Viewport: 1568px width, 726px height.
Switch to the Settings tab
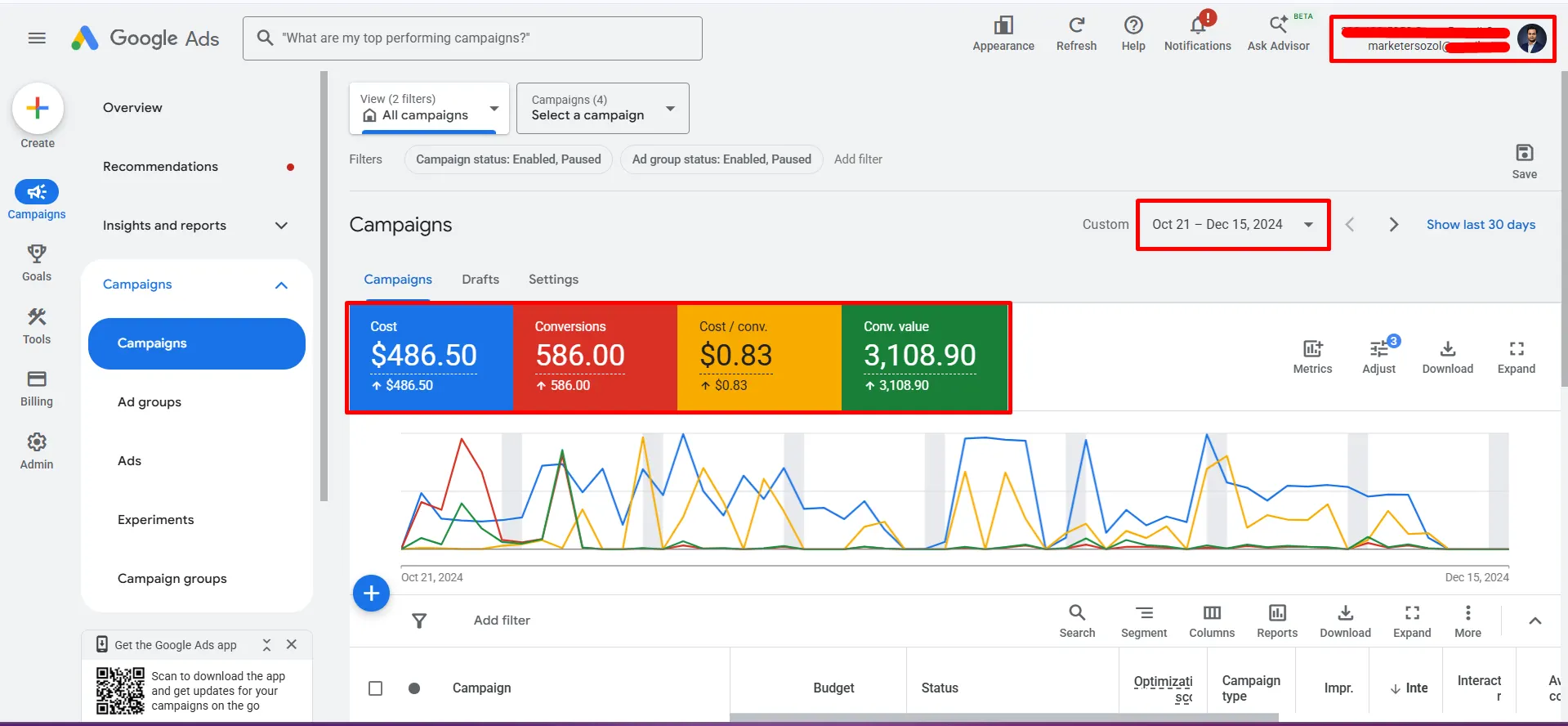pyautogui.click(x=553, y=280)
